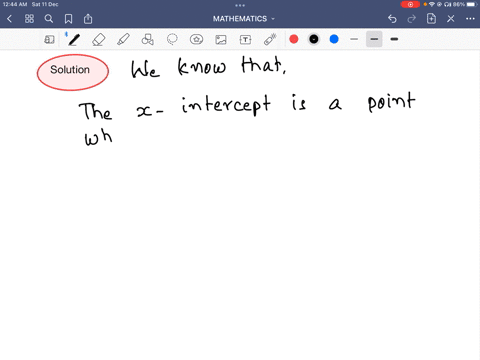Open the search magnifier tool
Screen dimensions: 480x360
pyautogui.click(x=49, y=19)
